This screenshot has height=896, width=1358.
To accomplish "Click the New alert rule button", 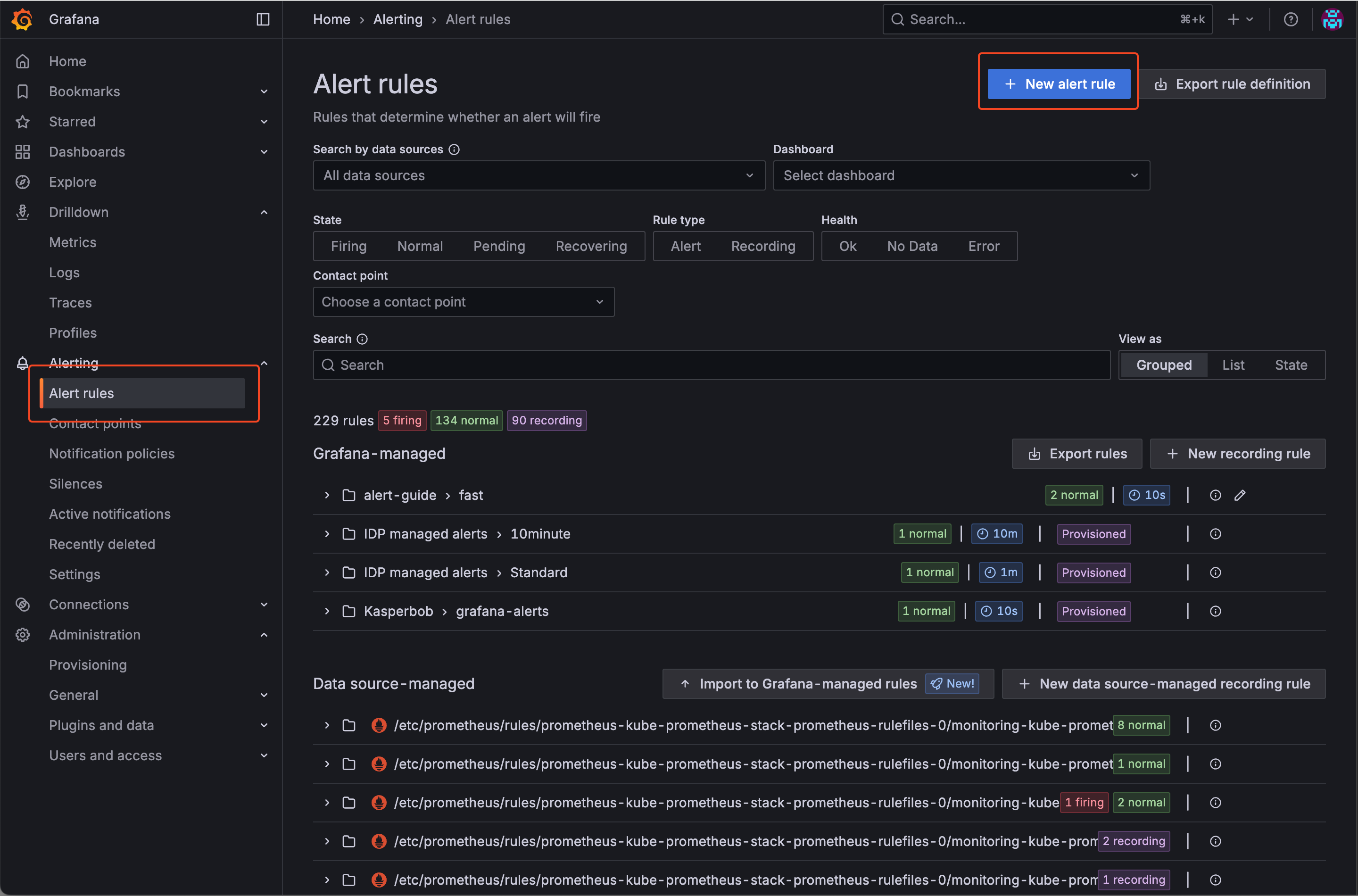I will [1059, 84].
